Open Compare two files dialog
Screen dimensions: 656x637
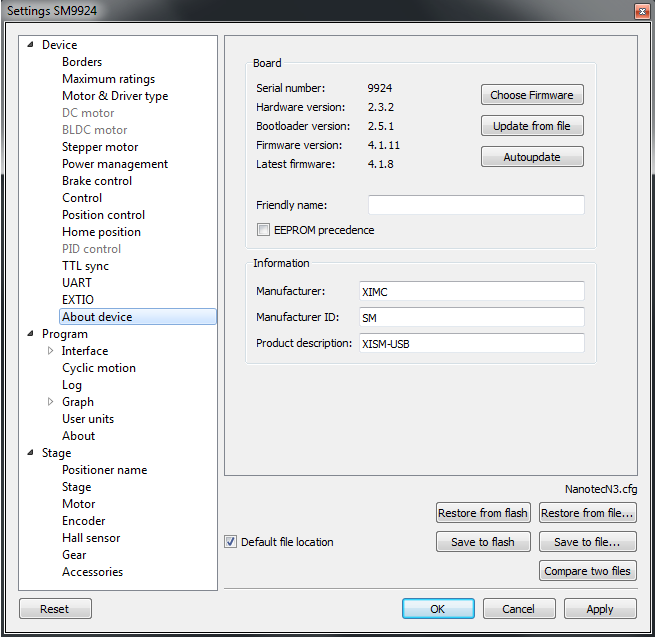tap(587, 571)
